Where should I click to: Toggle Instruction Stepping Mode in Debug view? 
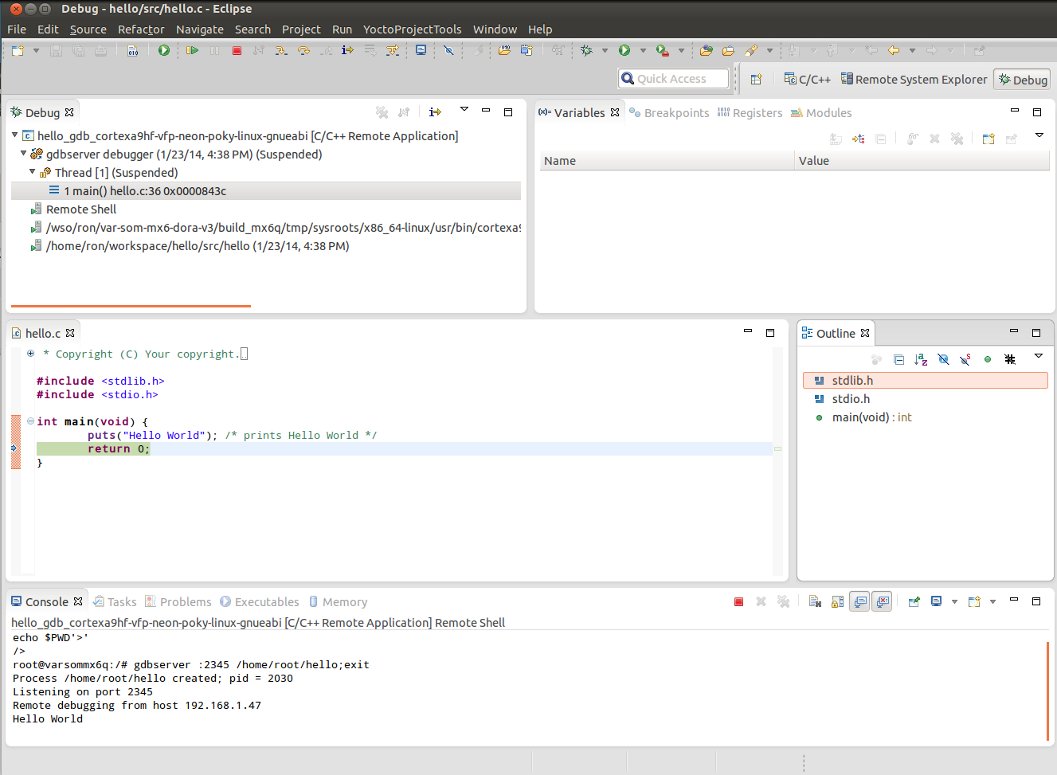click(435, 112)
